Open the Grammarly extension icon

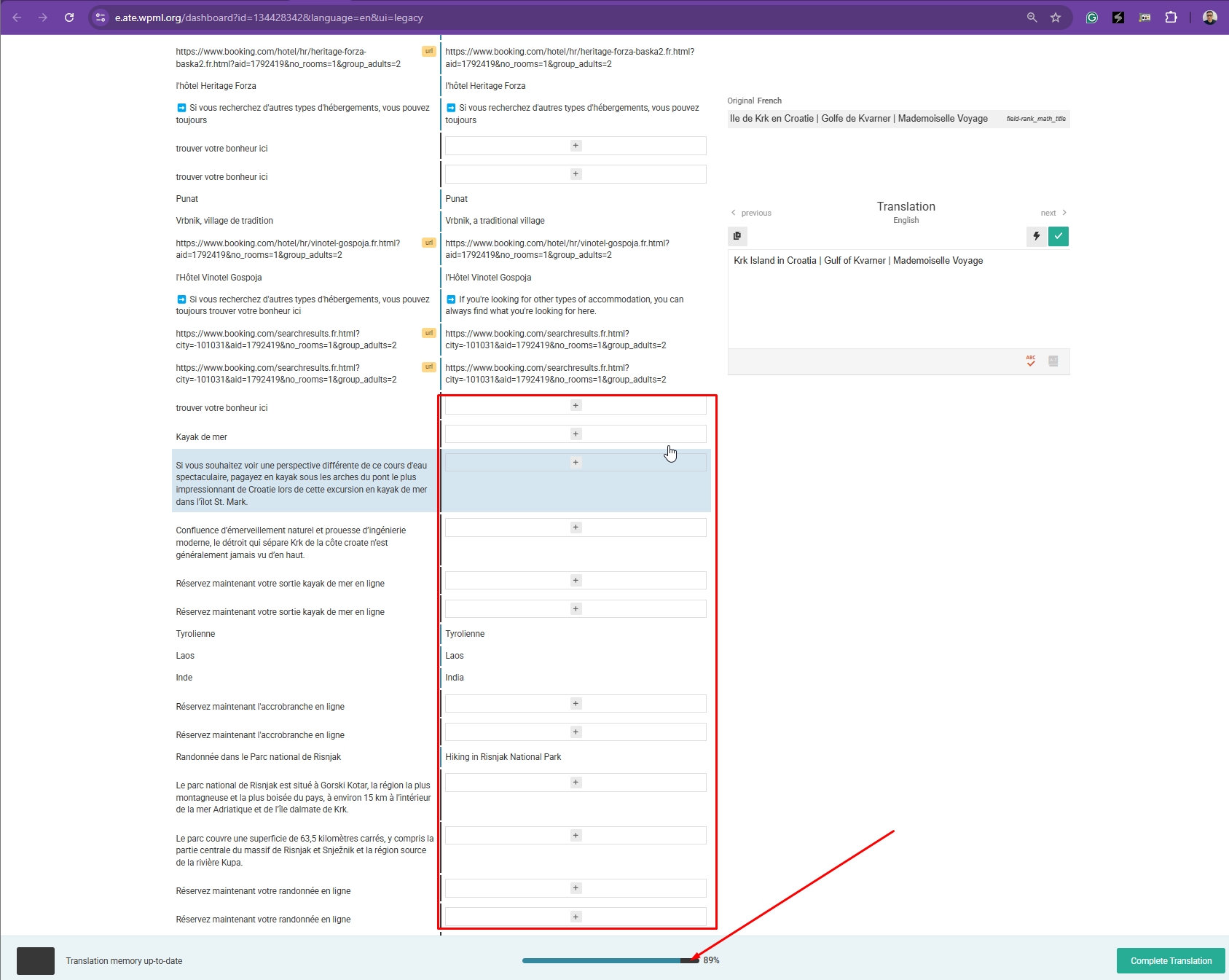1091,17
